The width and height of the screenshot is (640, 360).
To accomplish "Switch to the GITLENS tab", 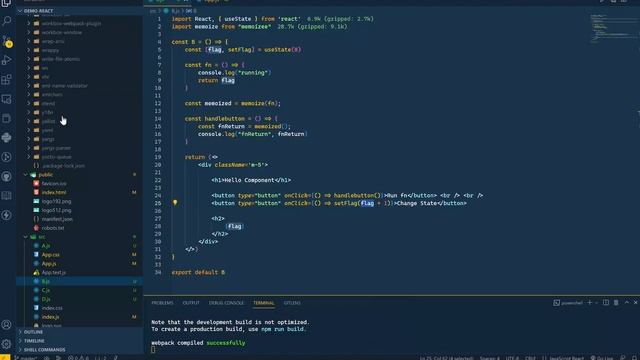I will point(292,303).
